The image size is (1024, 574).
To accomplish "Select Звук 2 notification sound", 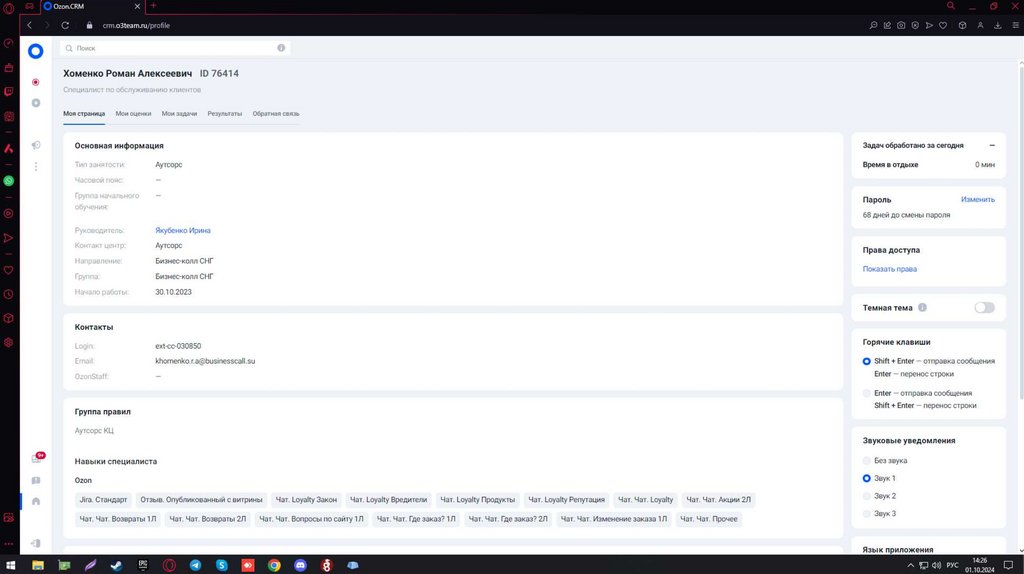I will tap(867, 496).
